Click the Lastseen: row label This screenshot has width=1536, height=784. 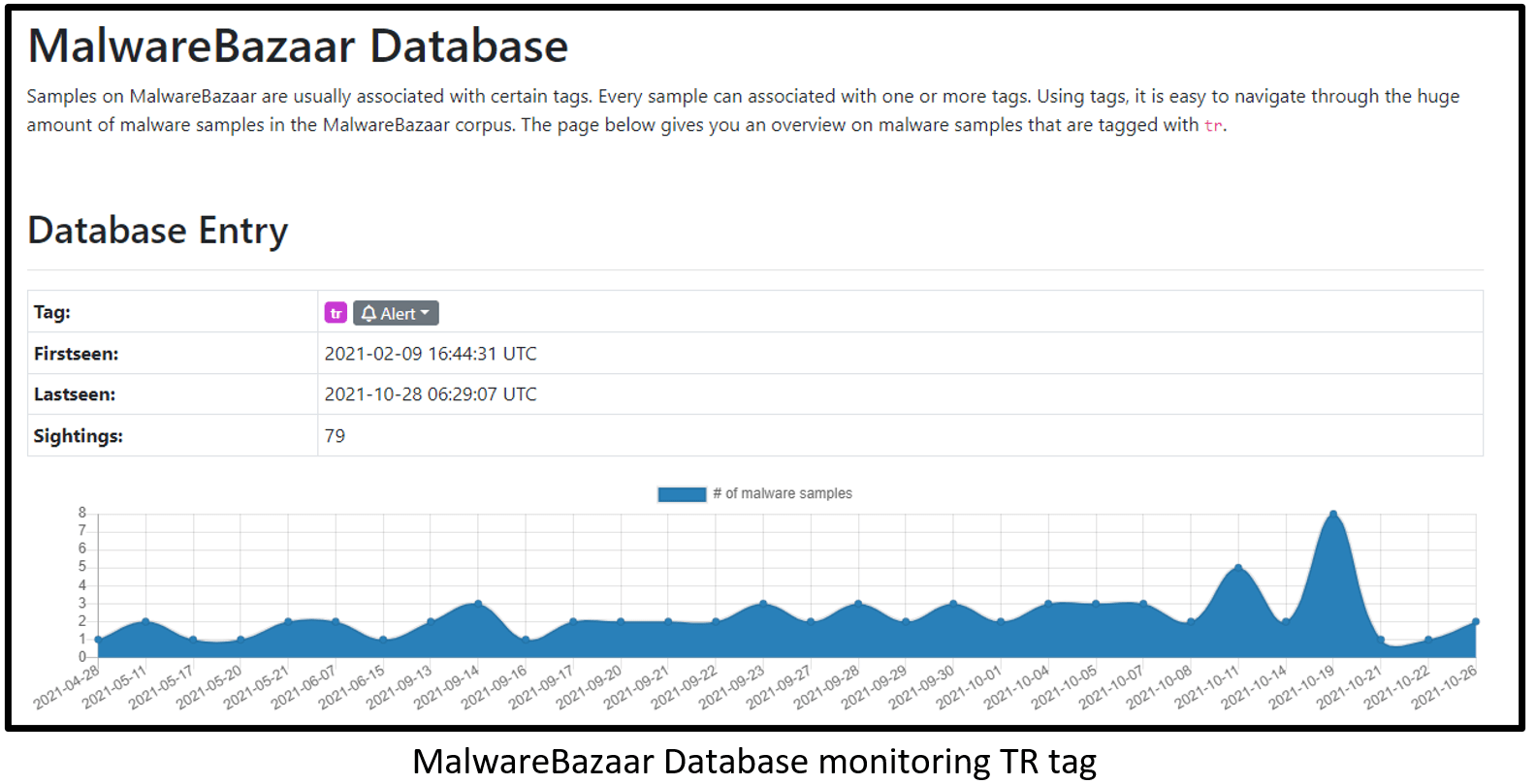point(75,394)
